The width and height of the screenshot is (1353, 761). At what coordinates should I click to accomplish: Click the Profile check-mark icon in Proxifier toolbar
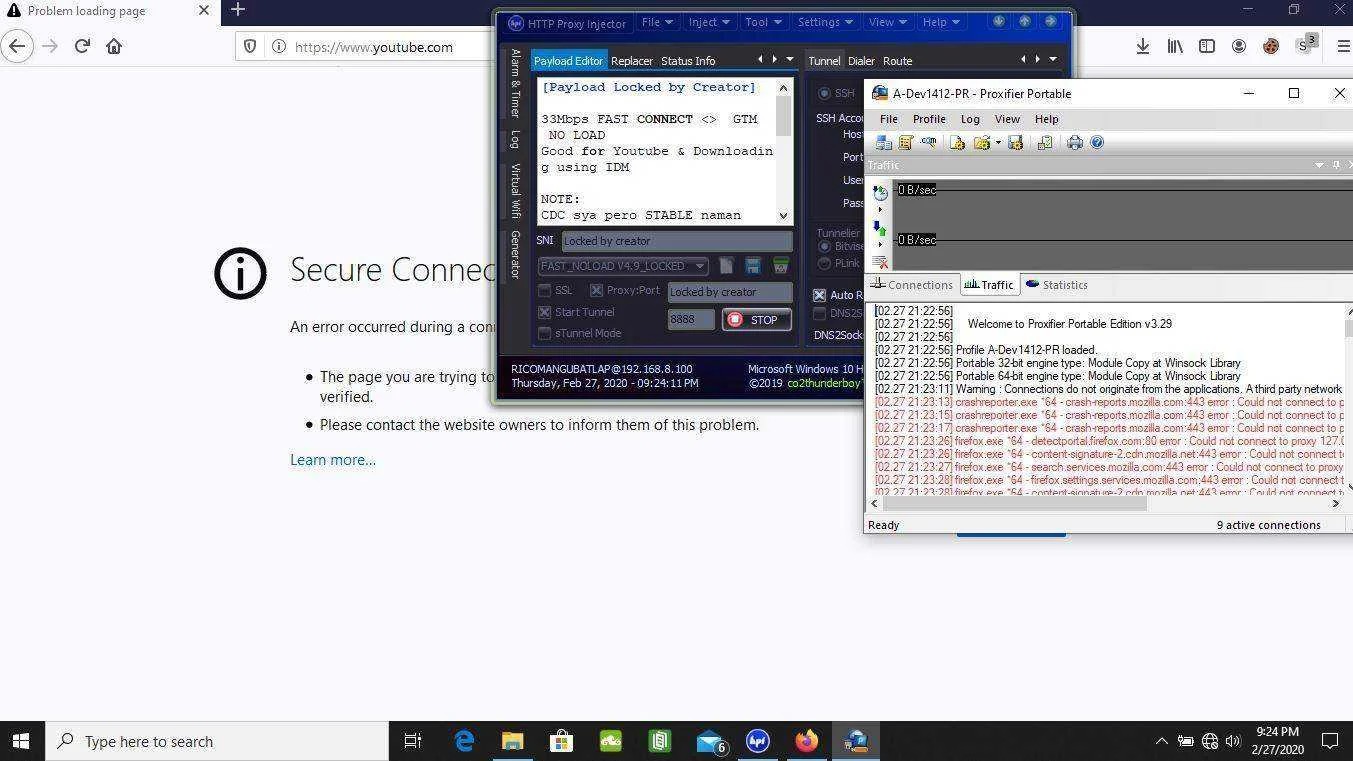coord(1045,142)
